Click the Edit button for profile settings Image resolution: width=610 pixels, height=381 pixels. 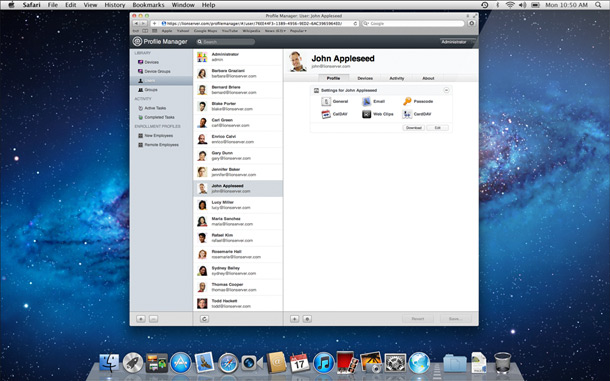(x=437, y=128)
